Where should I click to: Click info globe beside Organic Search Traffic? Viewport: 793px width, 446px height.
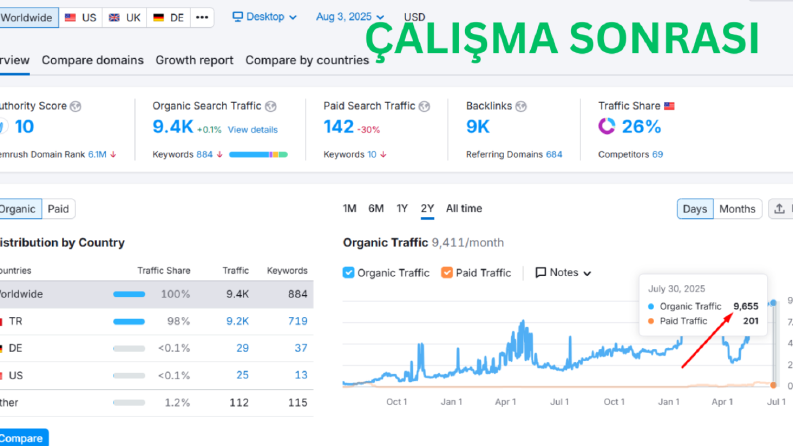271,106
